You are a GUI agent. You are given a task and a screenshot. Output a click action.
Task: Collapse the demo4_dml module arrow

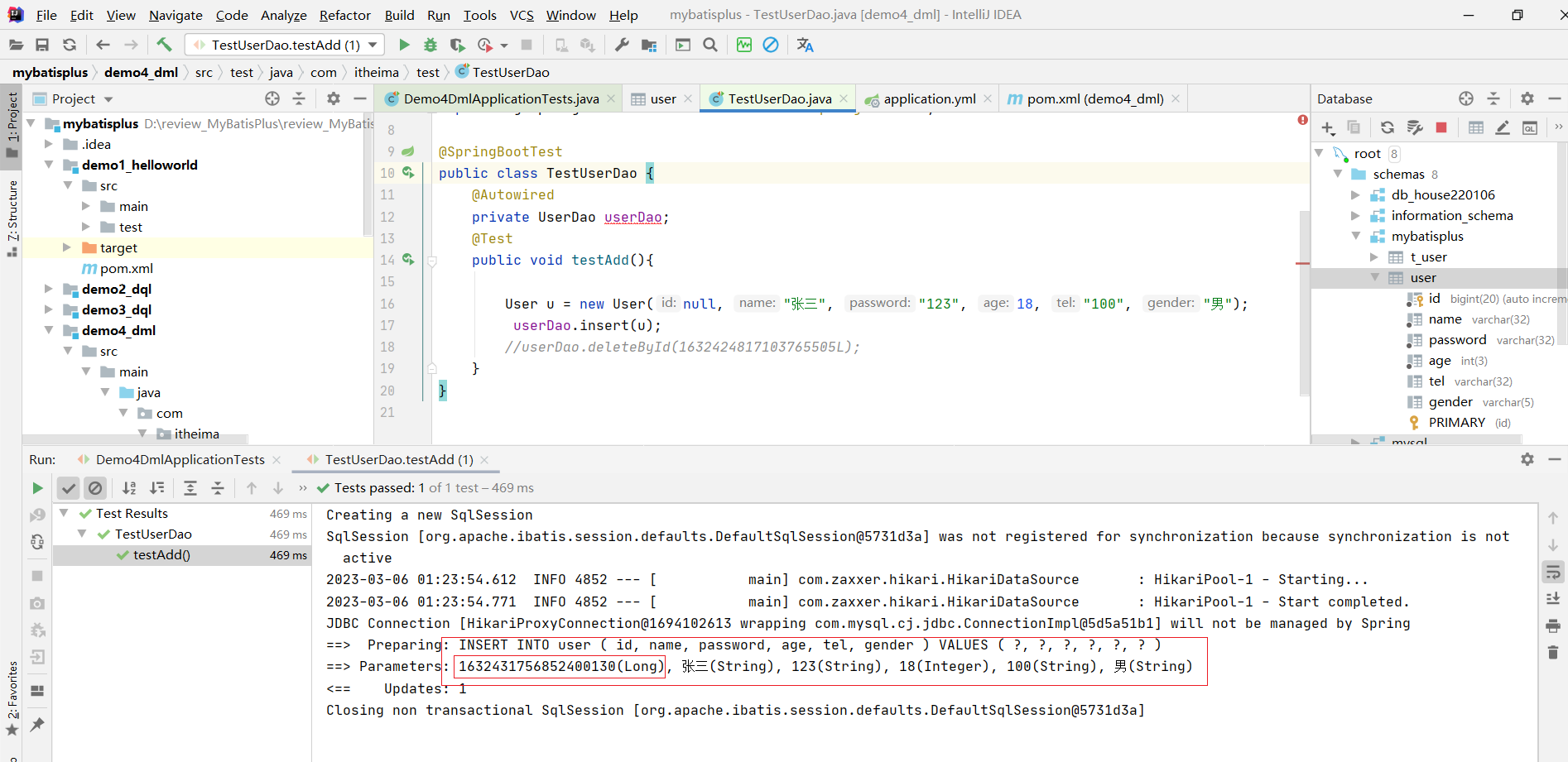pos(49,330)
